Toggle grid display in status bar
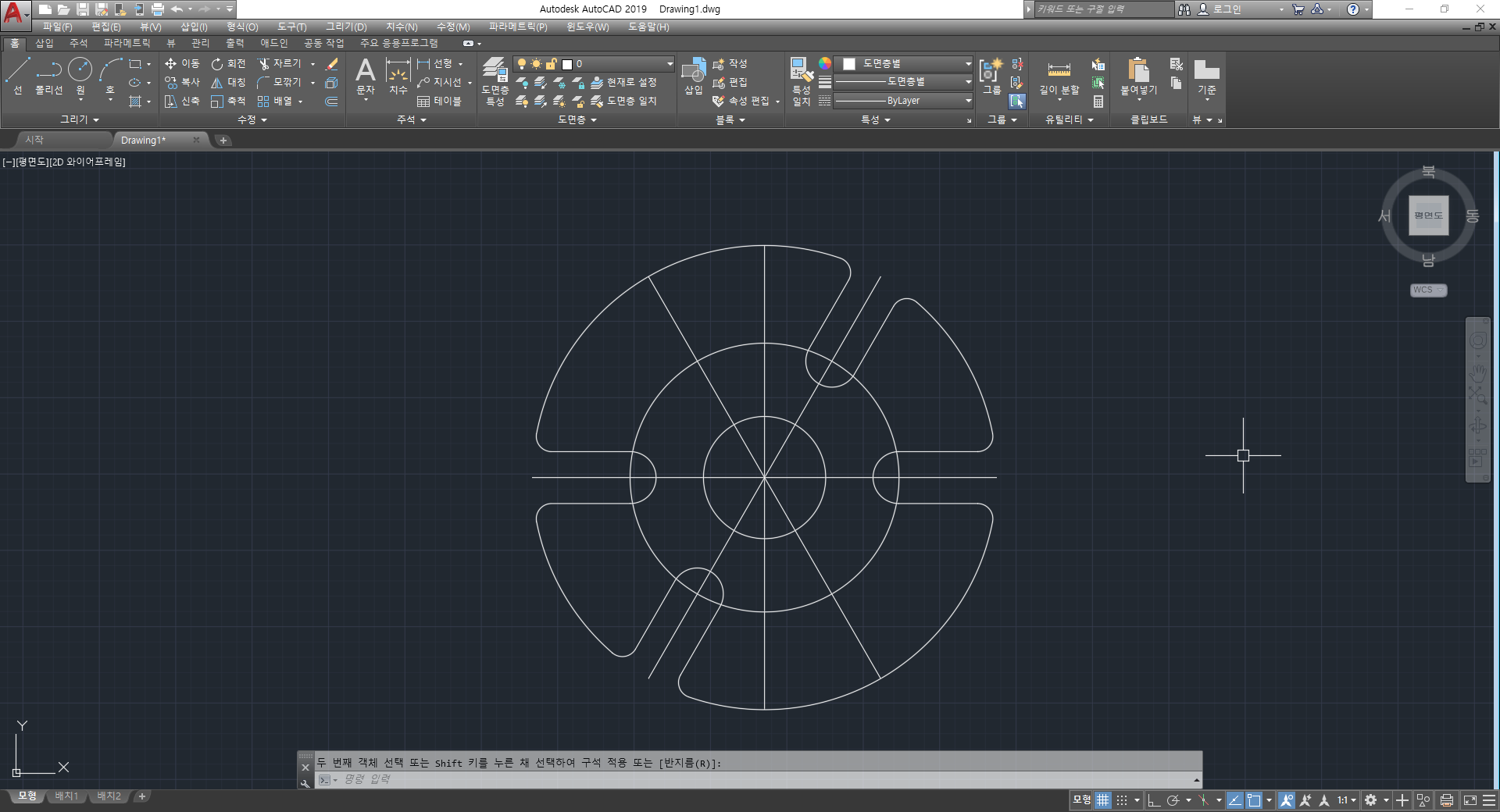This screenshot has width=1500, height=812. tap(1103, 800)
